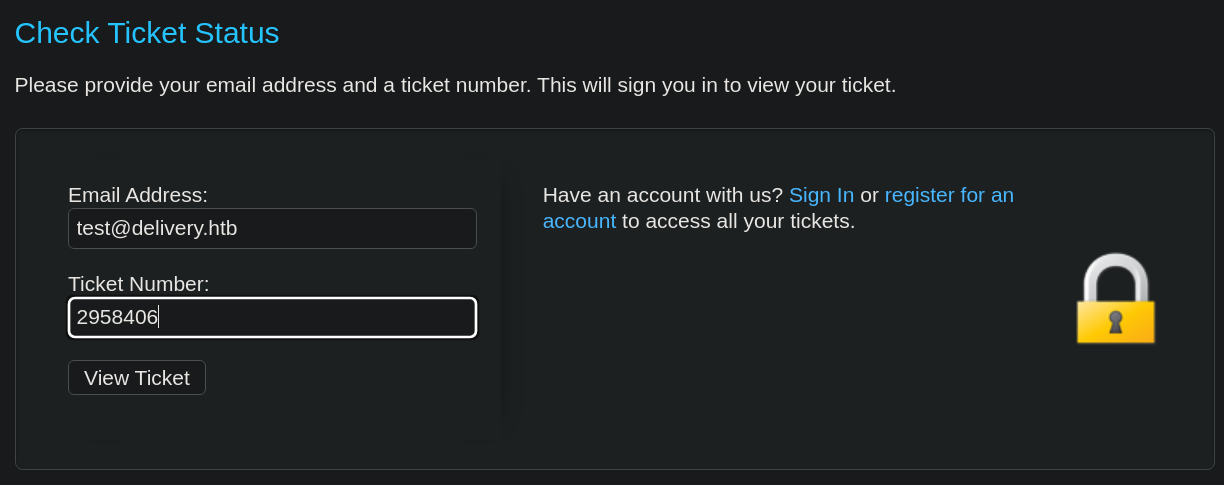The height and width of the screenshot is (485, 1224).
Task: Click the View Ticket button
Action: tap(137, 378)
